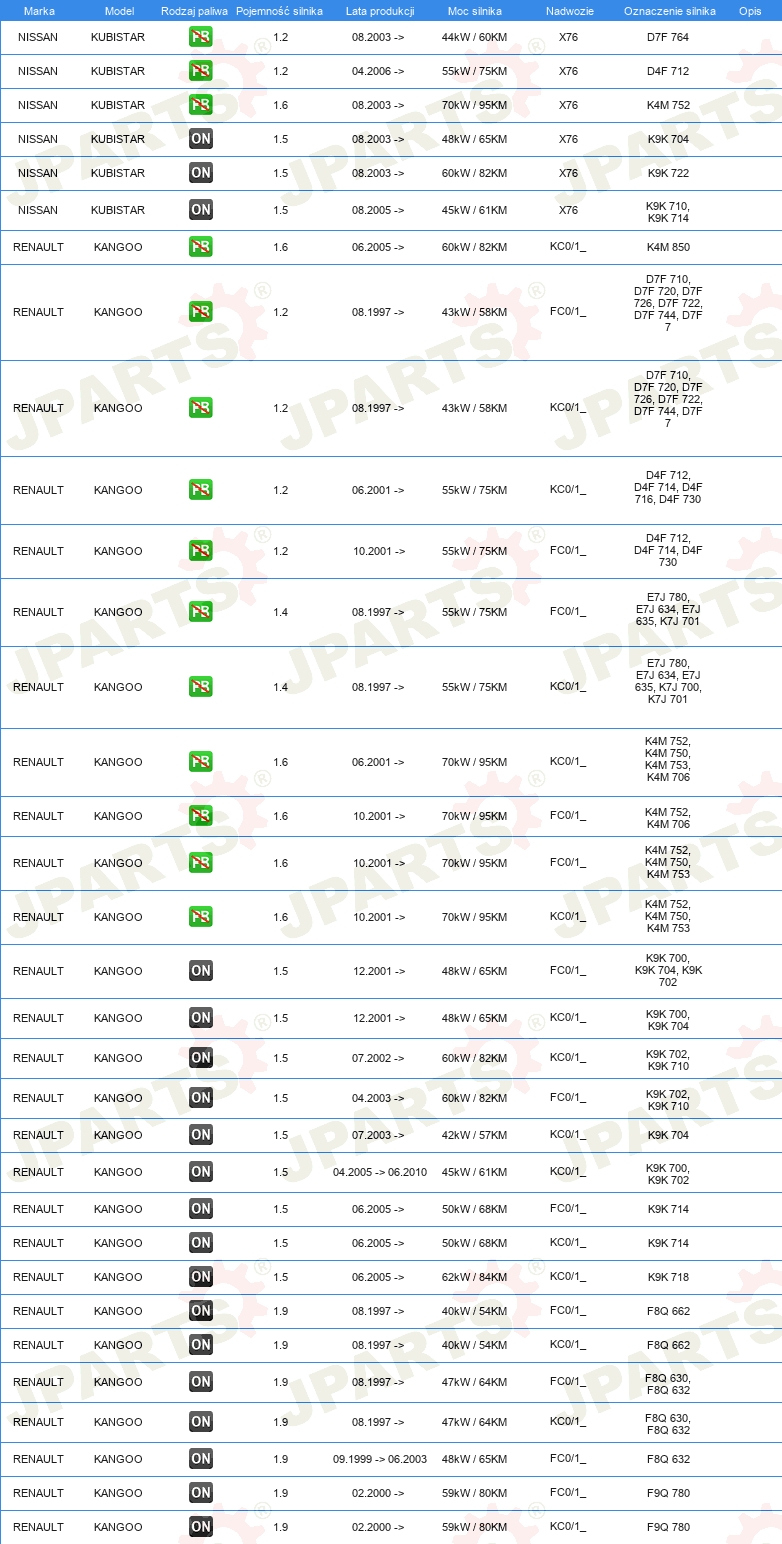Screen dimensions: 782x1544
Task: Click the petrol icon in the Kangoo 43kW FC0/1_ row
Action: 201,312
